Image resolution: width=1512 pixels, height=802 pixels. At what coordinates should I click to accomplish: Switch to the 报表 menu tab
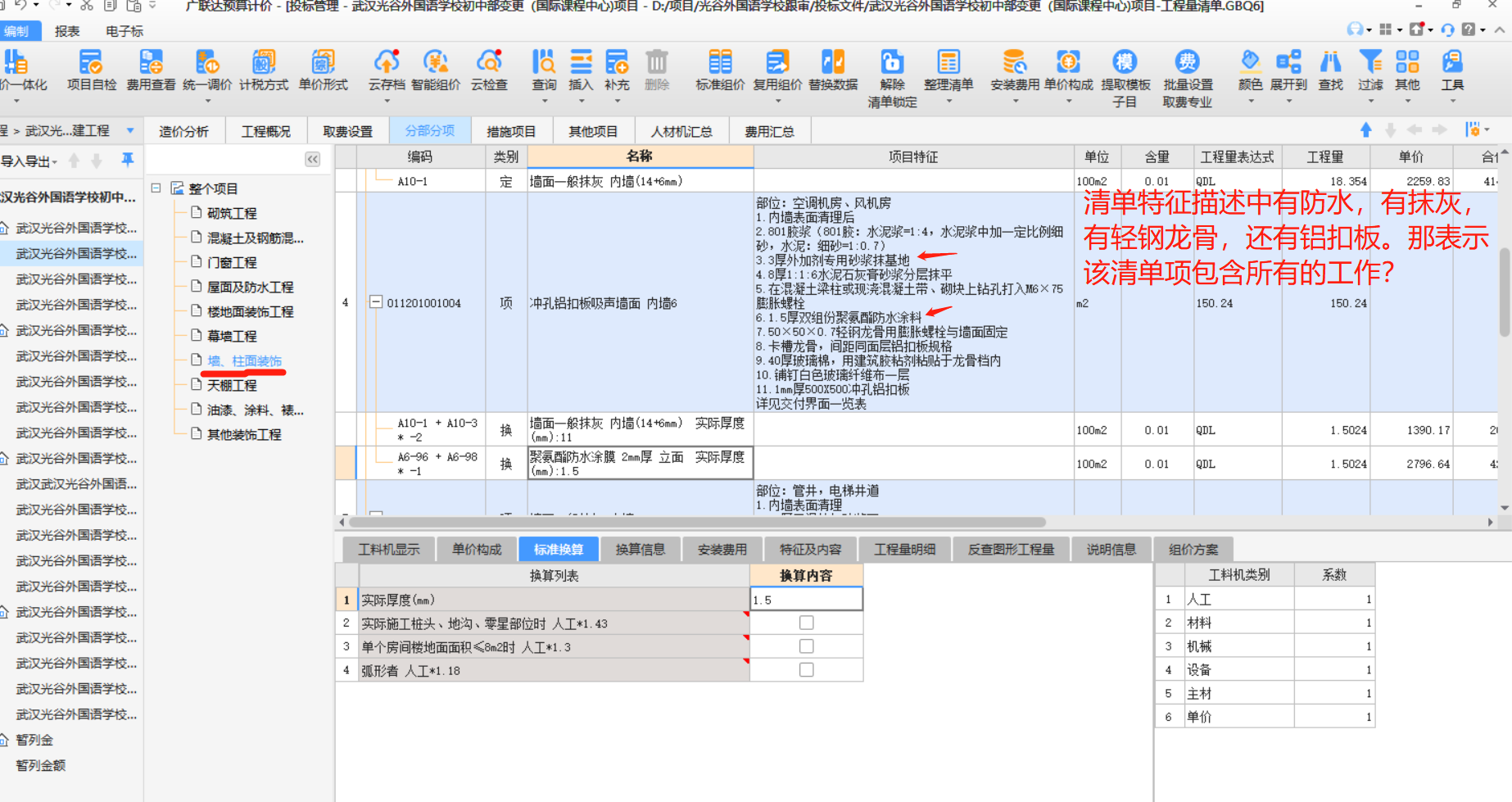(x=67, y=31)
